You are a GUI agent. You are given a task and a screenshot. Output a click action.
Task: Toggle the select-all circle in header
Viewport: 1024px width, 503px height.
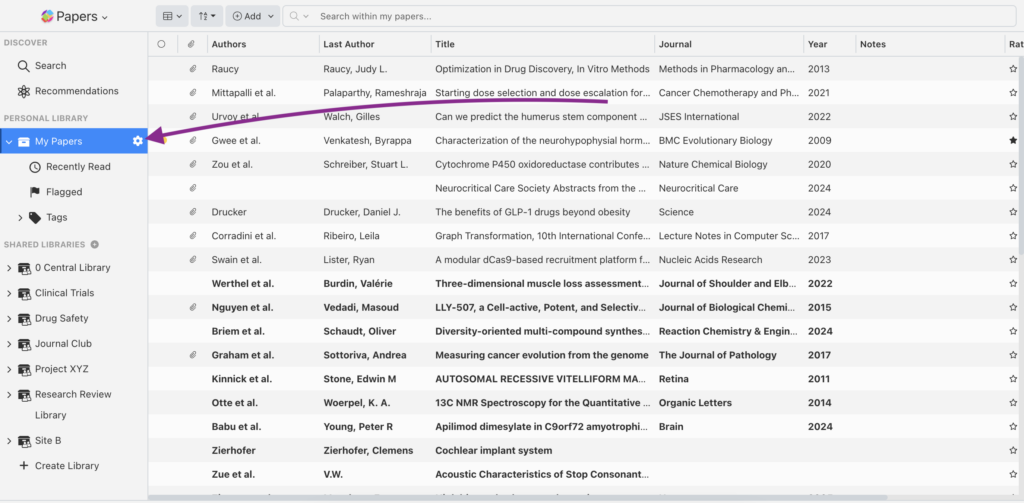point(162,44)
